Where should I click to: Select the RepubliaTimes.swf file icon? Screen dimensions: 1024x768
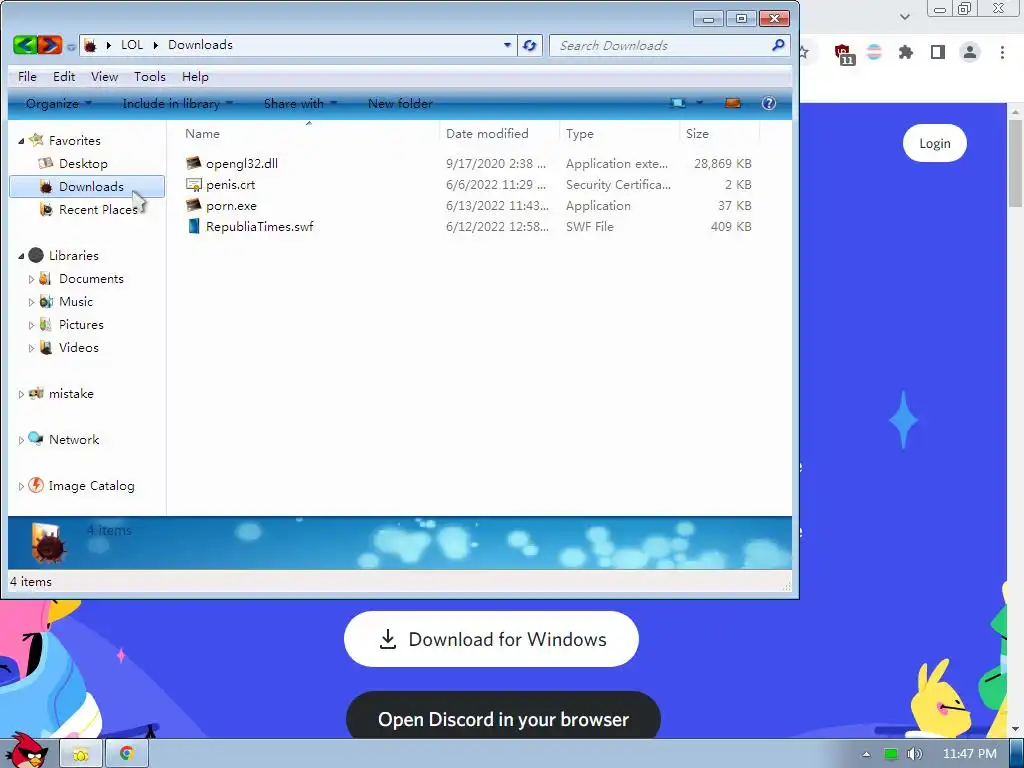[x=193, y=227]
